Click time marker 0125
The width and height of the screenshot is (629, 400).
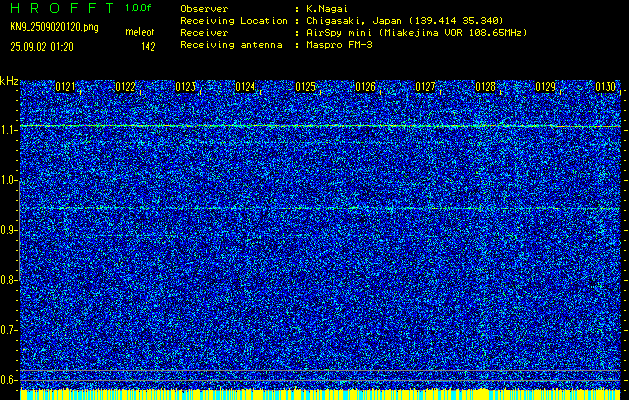pos(305,87)
